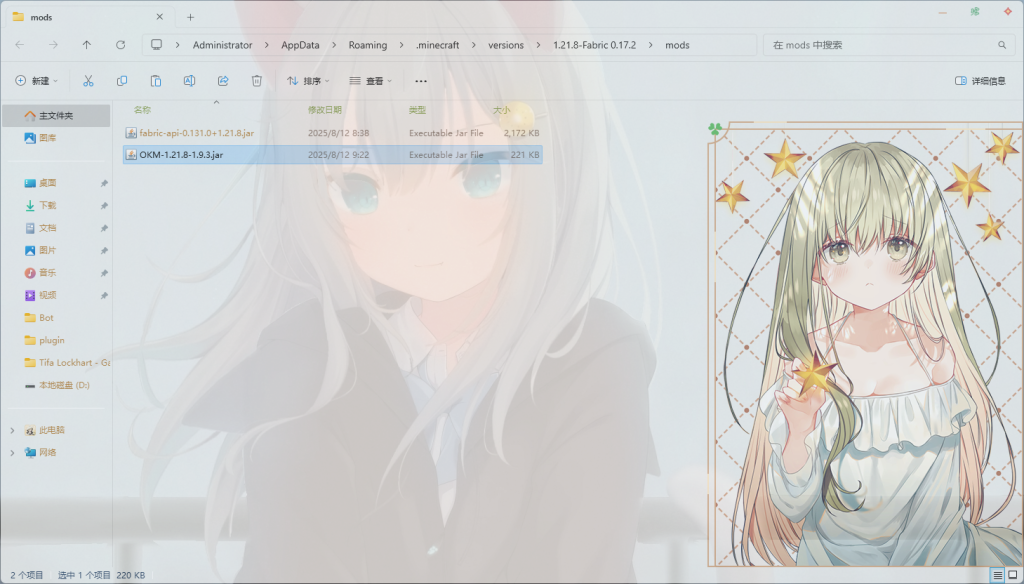Click the 'versions' breadcrumb in address bar
This screenshot has height=584, width=1024.
pyautogui.click(x=504, y=45)
